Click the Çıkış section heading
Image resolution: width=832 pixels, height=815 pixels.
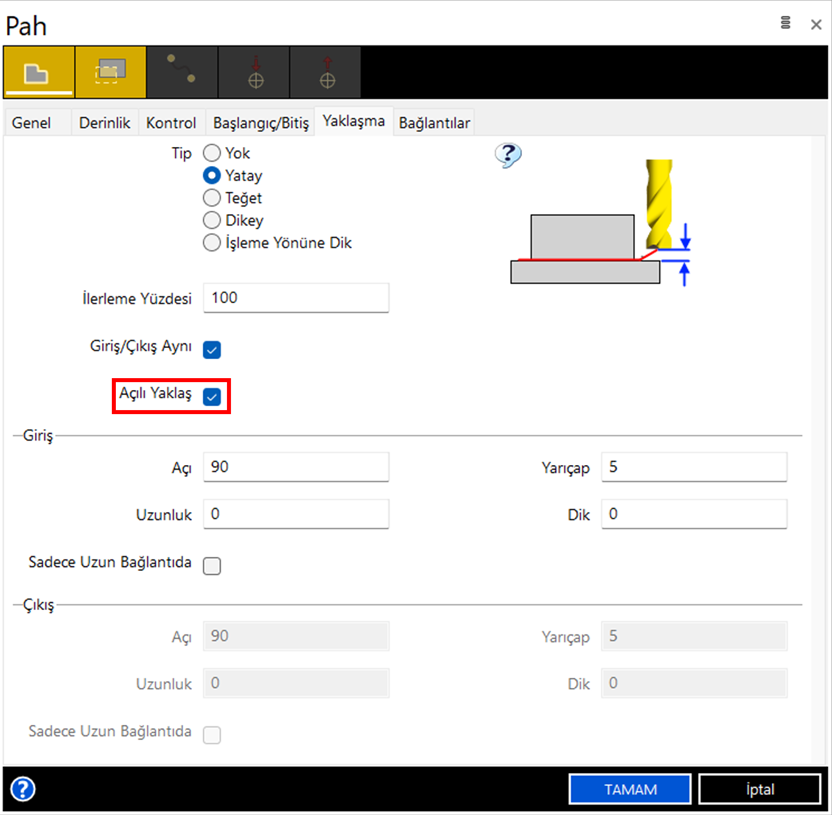(38, 605)
